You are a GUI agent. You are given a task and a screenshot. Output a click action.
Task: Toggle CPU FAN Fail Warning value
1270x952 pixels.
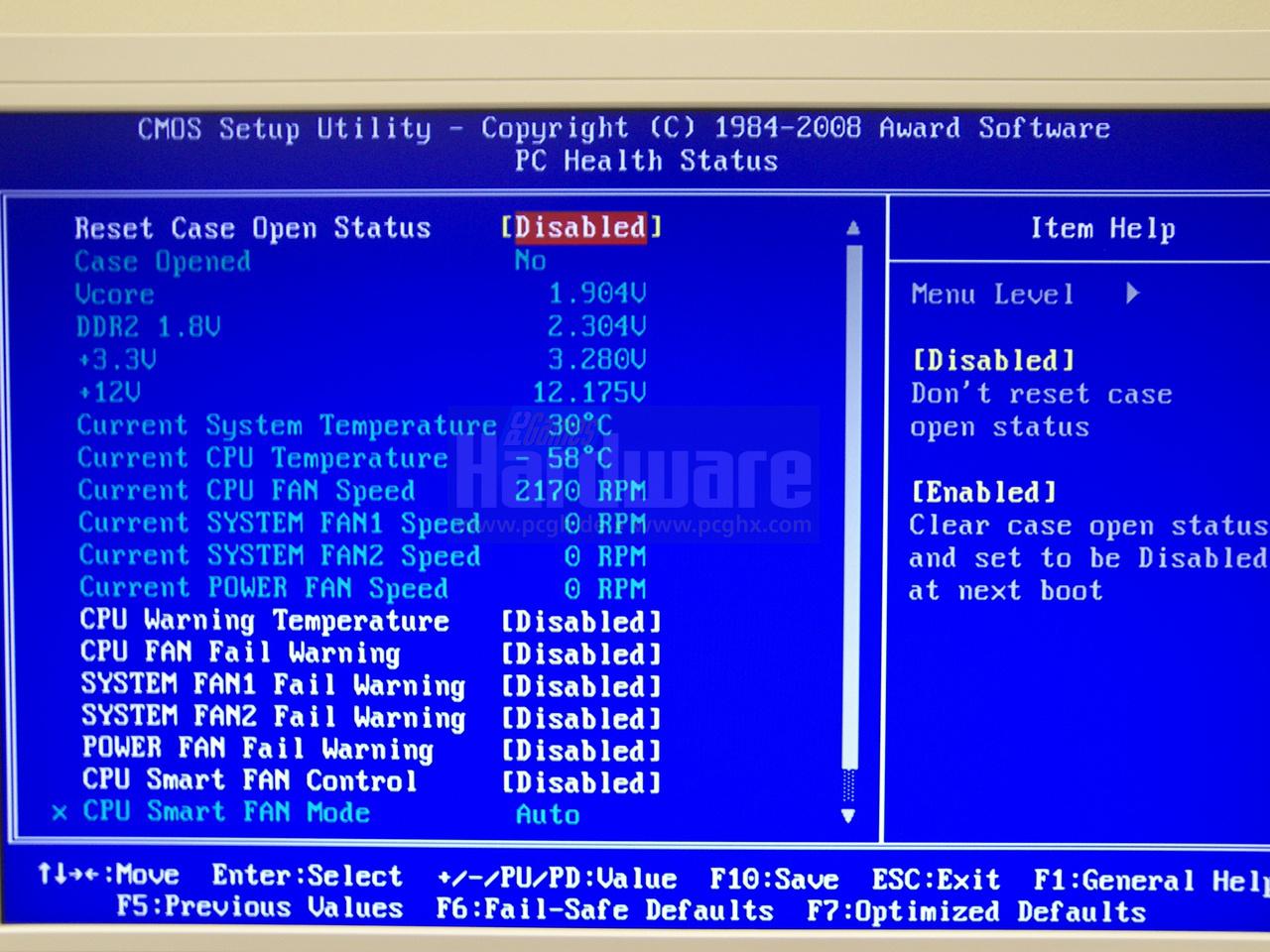581,654
